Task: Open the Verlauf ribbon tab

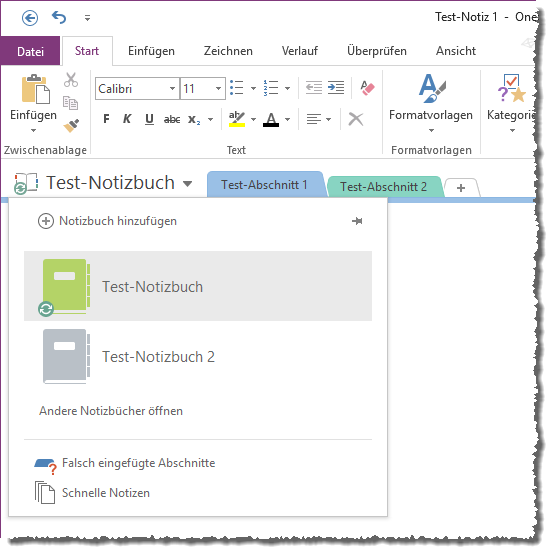Action: (299, 51)
